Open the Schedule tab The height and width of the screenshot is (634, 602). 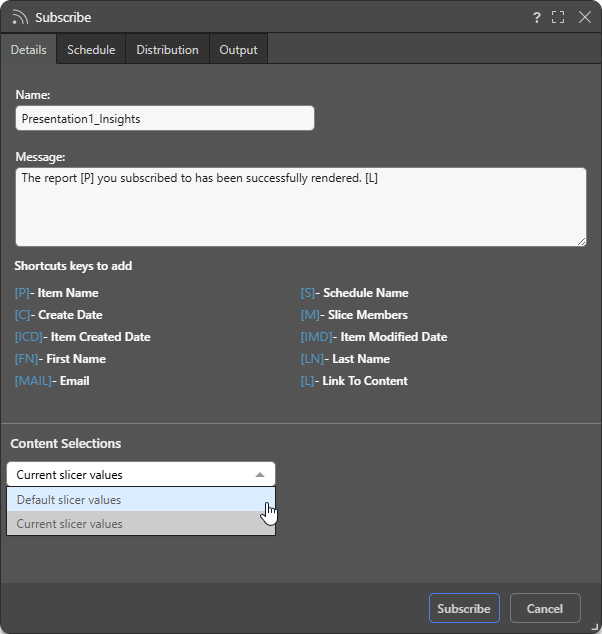coord(91,50)
